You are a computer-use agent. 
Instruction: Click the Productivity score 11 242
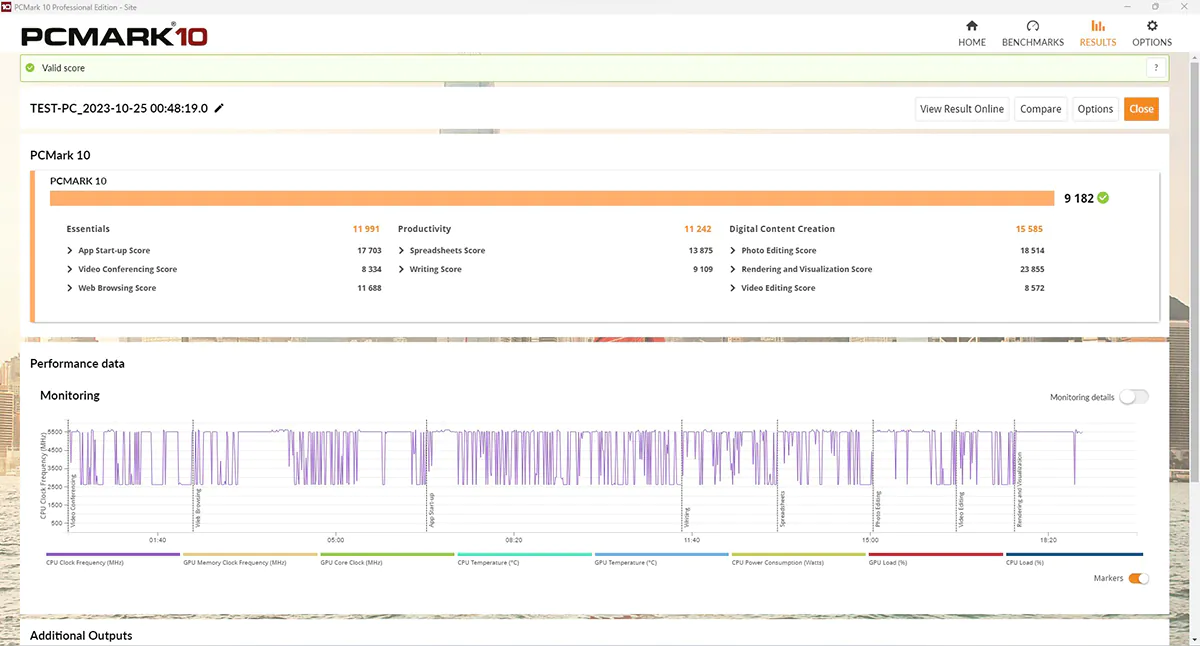coord(698,229)
